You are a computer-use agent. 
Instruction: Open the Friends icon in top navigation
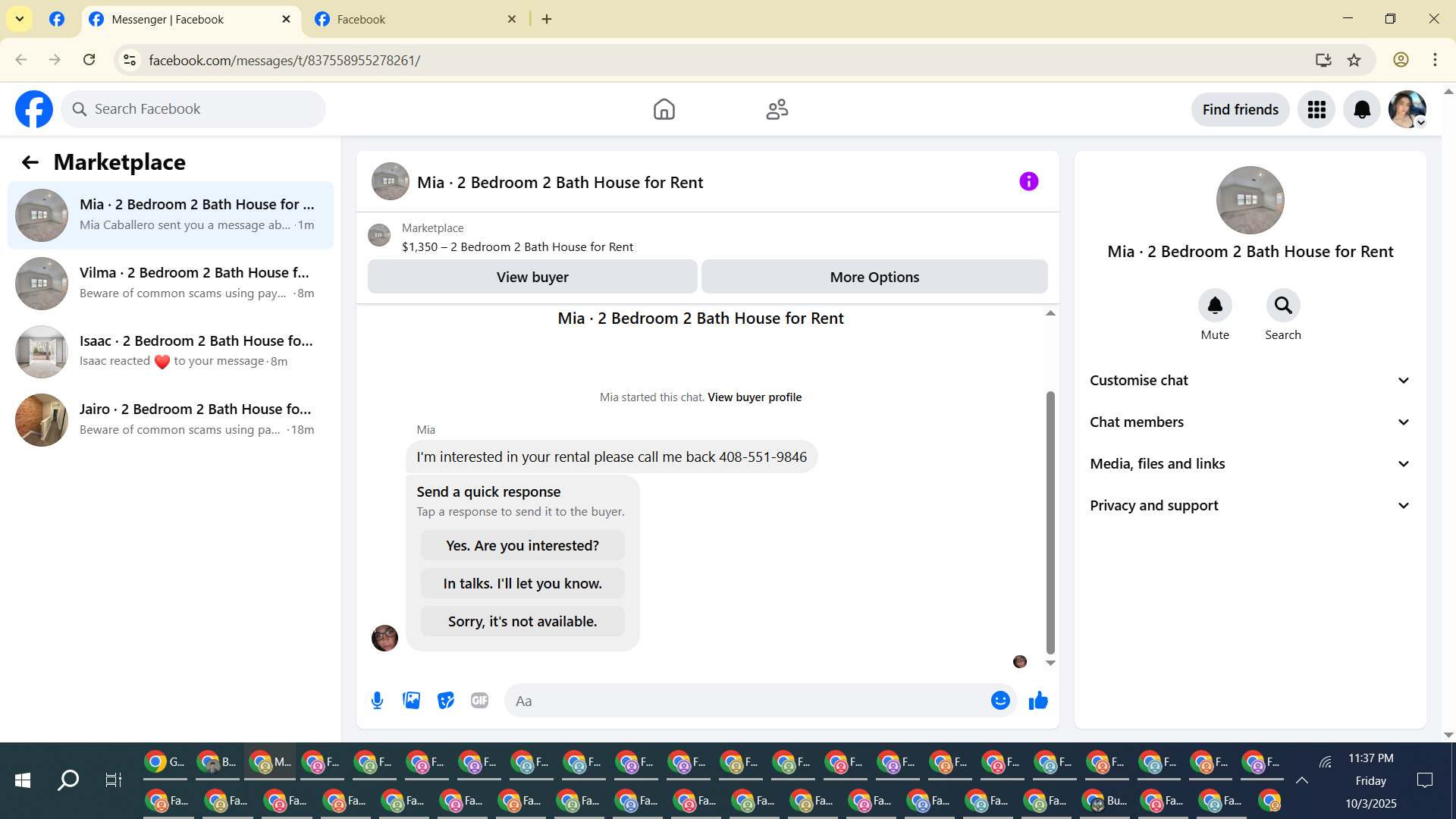[x=777, y=109]
